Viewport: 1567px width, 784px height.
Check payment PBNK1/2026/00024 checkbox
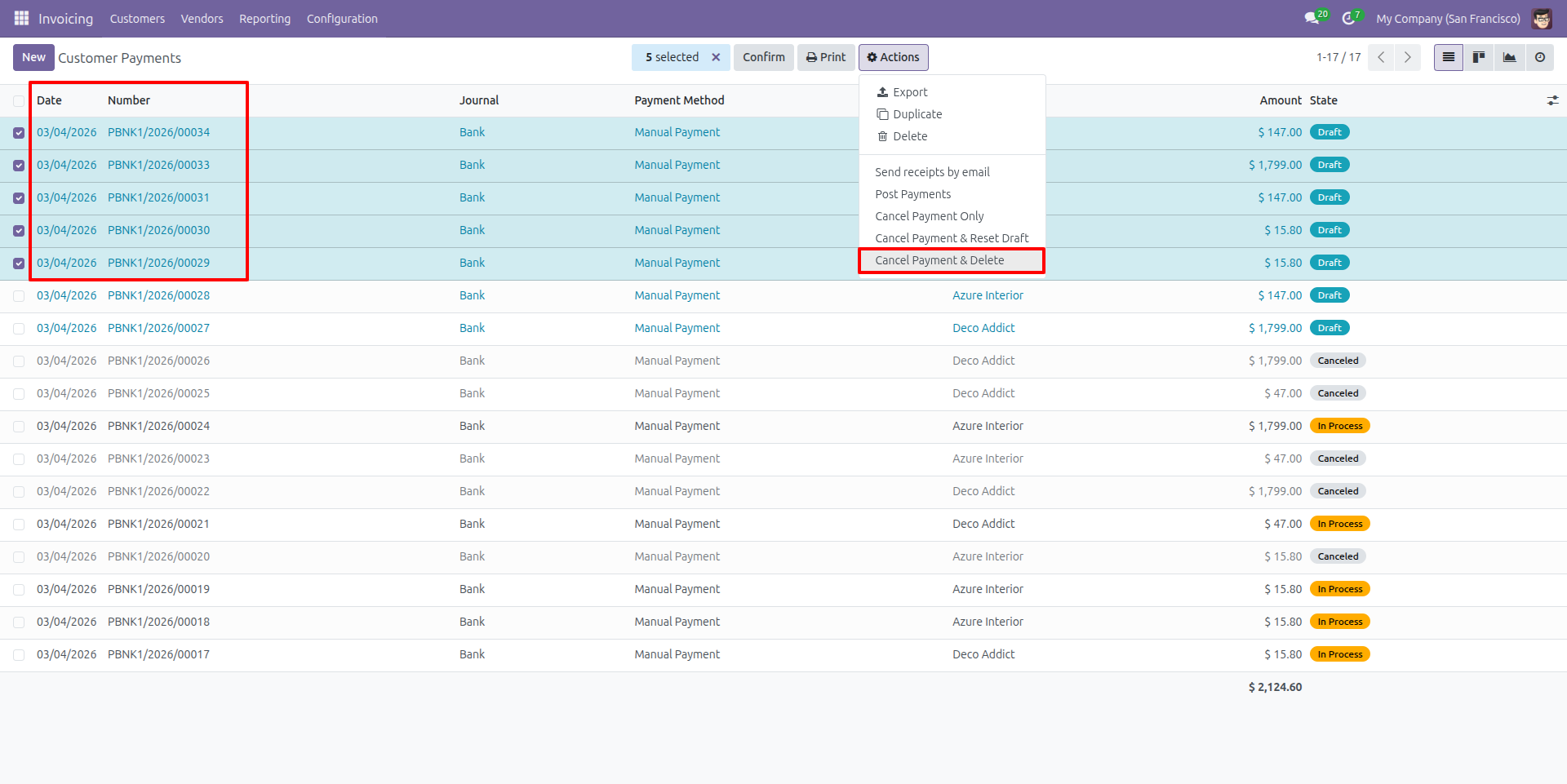coord(19,426)
